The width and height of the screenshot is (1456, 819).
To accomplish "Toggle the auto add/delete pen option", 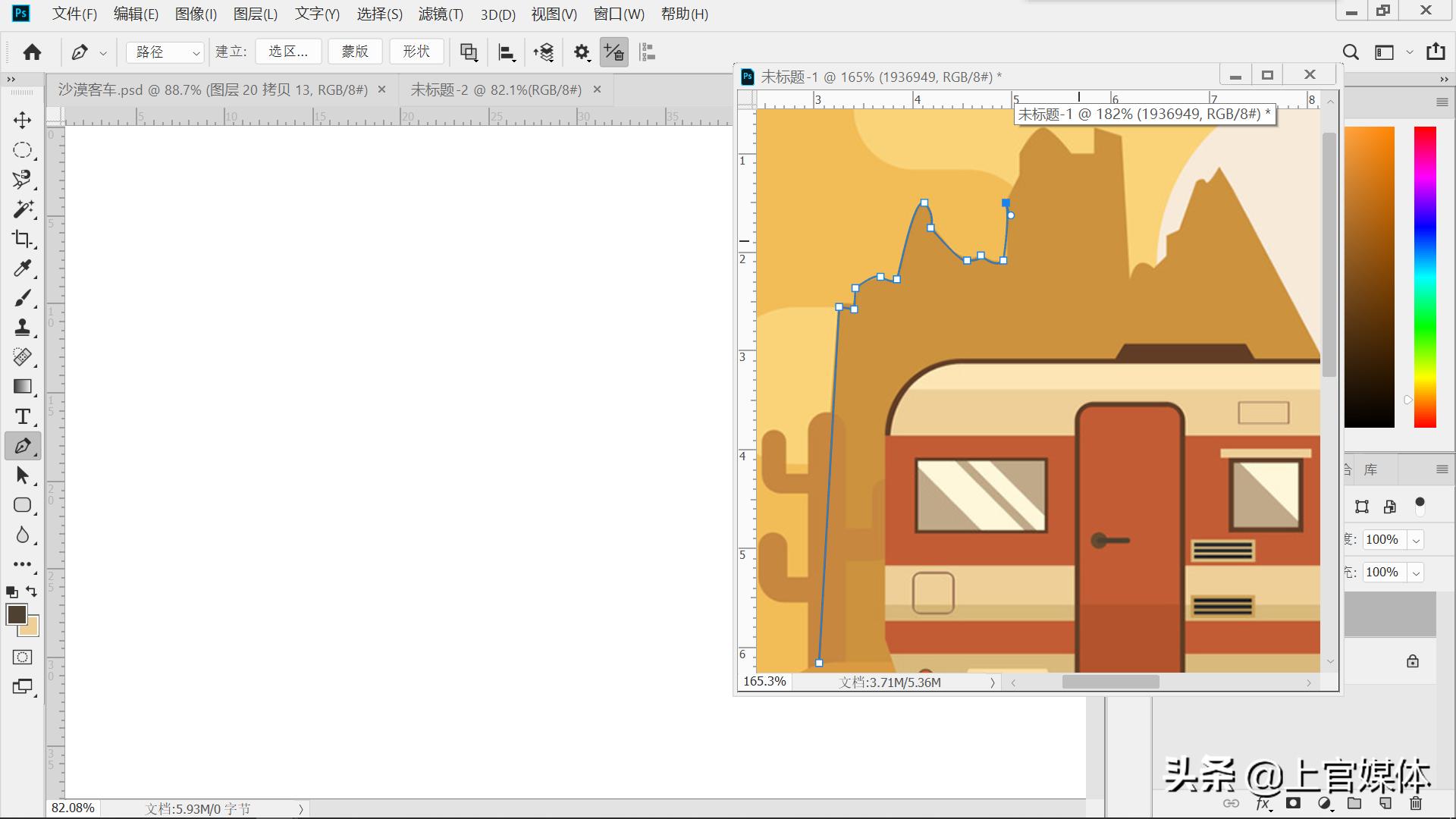I will click(x=613, y=52).
